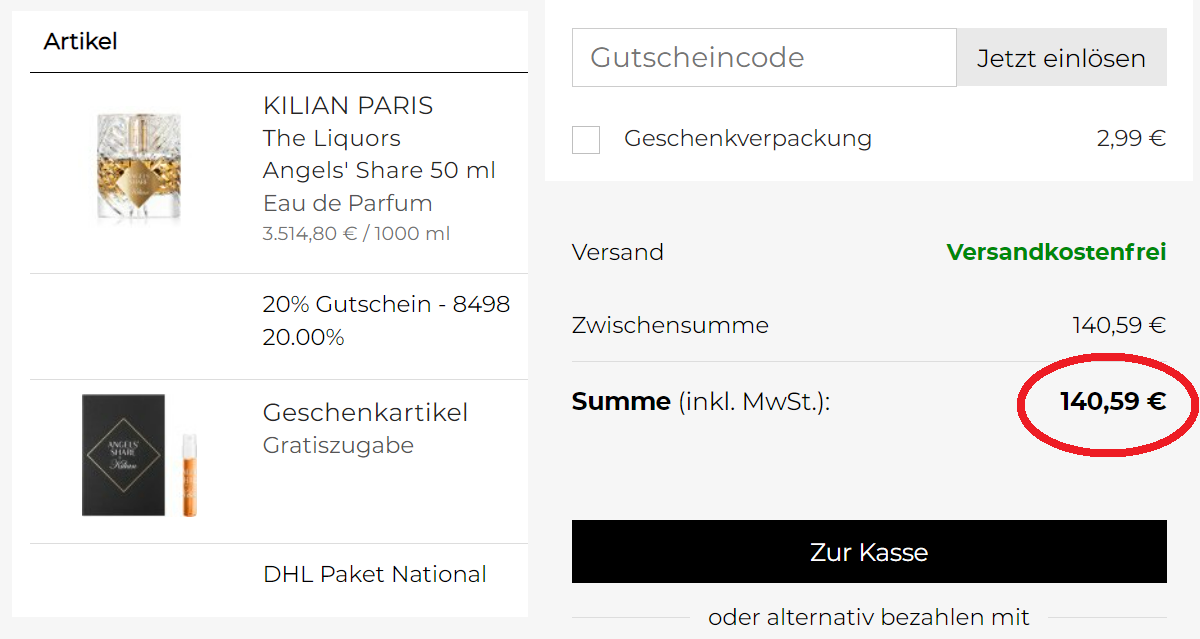Select the Gratiszugabe label
The height and width of the screenshot is (639, 1200).
pos(338,445)
